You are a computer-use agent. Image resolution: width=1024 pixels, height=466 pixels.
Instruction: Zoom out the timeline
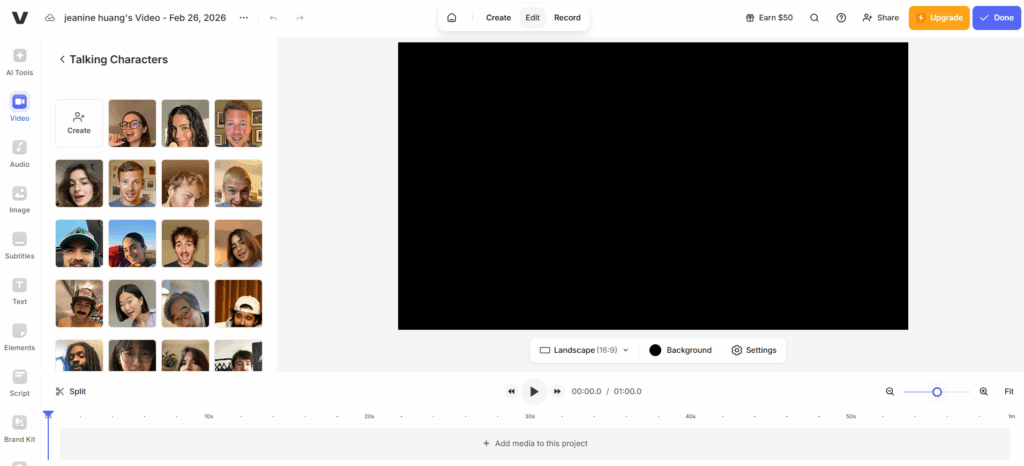click(889, 392)
